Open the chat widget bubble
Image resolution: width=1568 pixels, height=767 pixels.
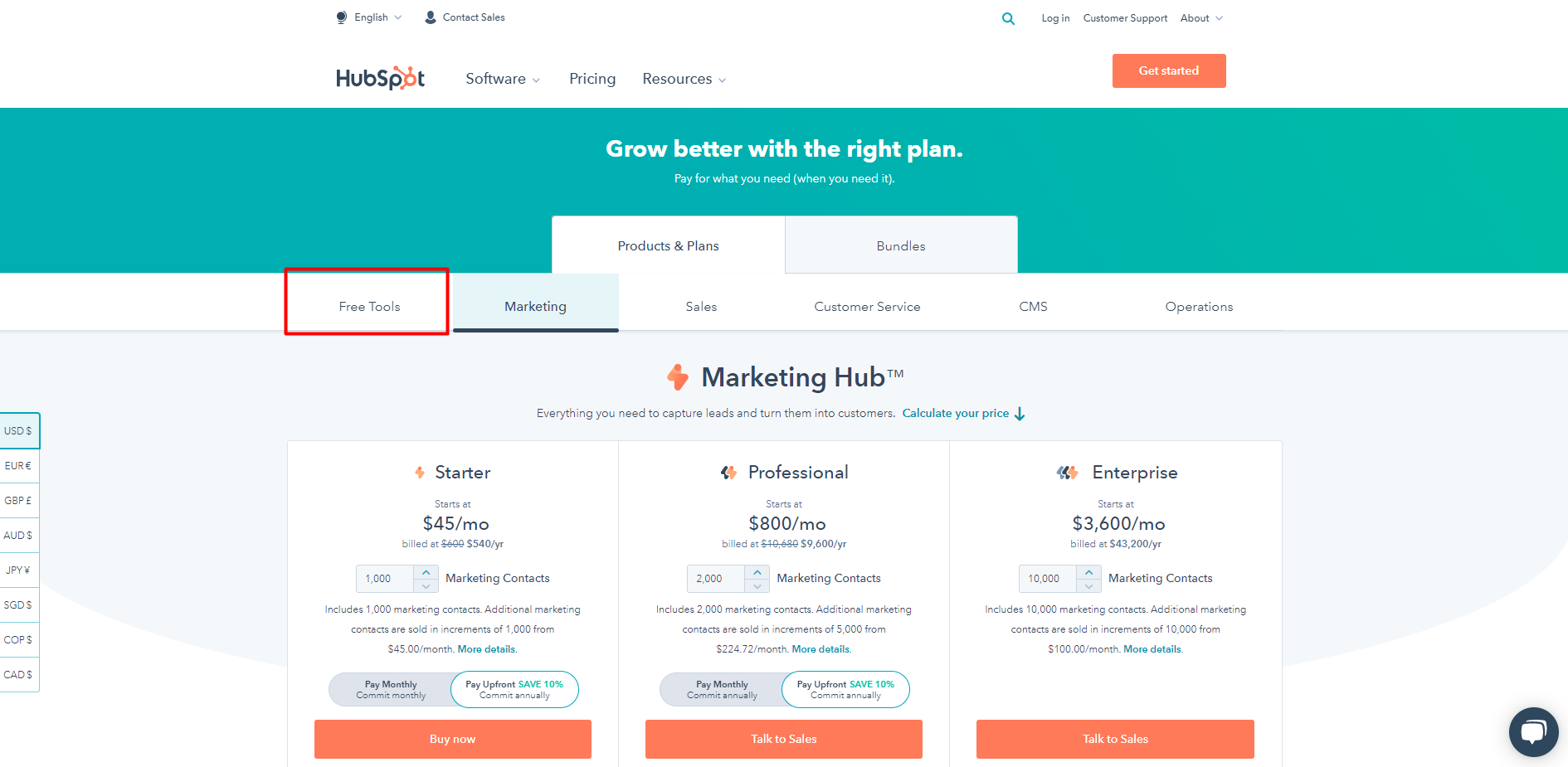pos(1533,732)
